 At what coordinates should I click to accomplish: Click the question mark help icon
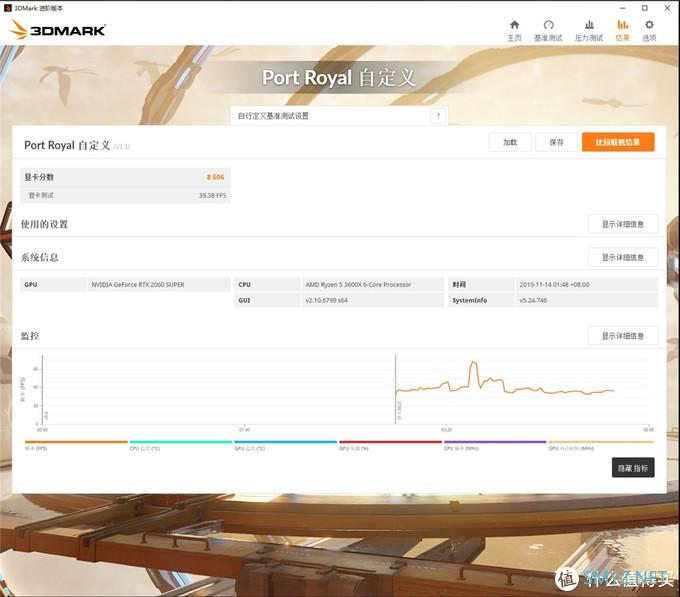tap(438, 116)
